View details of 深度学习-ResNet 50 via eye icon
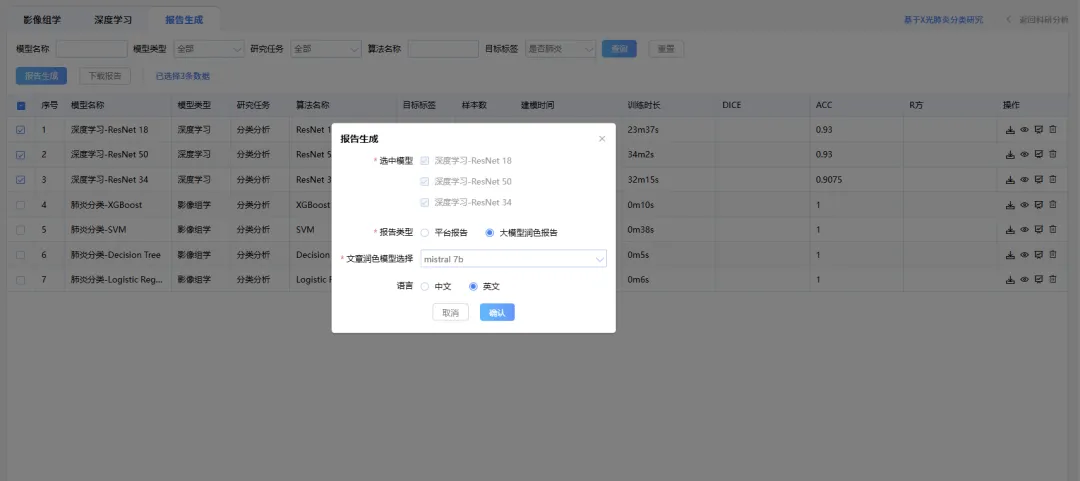 (x=1024, y=154)
